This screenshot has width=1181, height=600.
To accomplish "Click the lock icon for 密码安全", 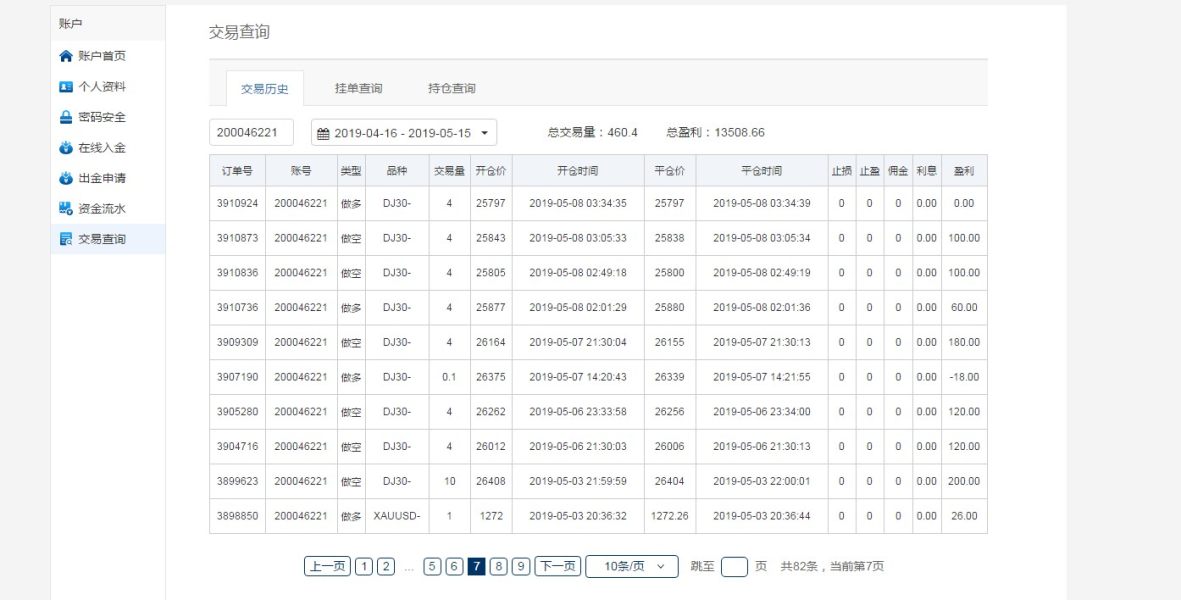I will pos(66,117).
